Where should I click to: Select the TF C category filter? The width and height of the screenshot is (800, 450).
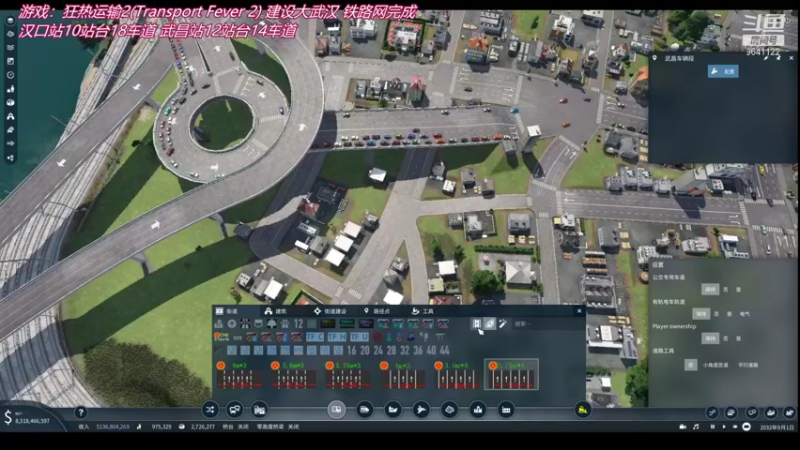[x=315, y=337]
